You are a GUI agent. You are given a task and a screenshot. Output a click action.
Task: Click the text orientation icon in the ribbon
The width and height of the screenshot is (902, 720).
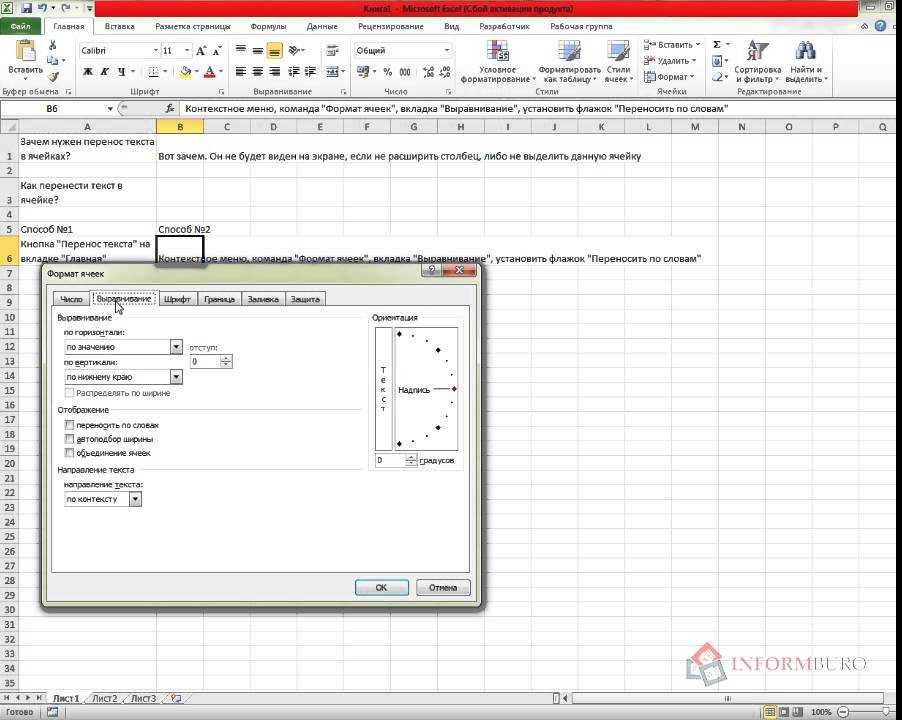[295, 51]
